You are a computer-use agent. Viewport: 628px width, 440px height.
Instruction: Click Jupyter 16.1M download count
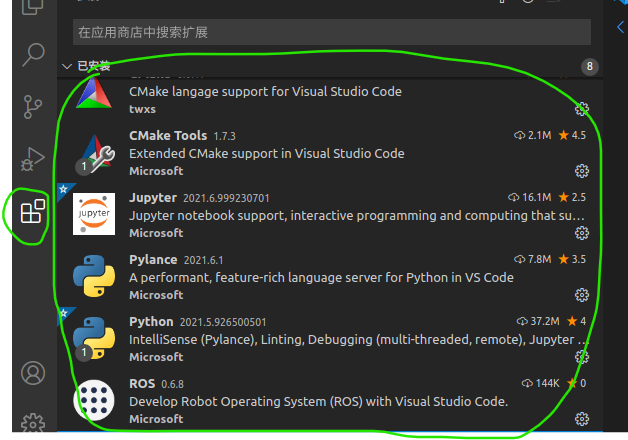pos(529,197)
